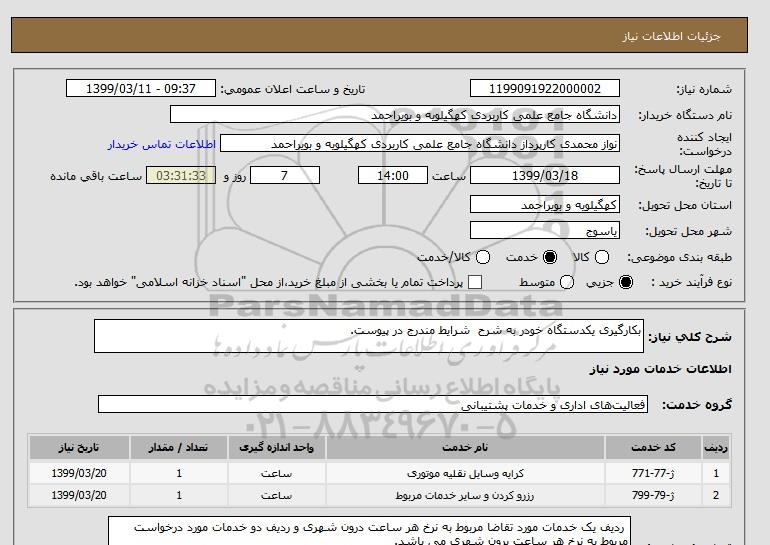Select the متوسط purchase process option
The width and height of the screenshot is (770, 545).
pos(567,282)
